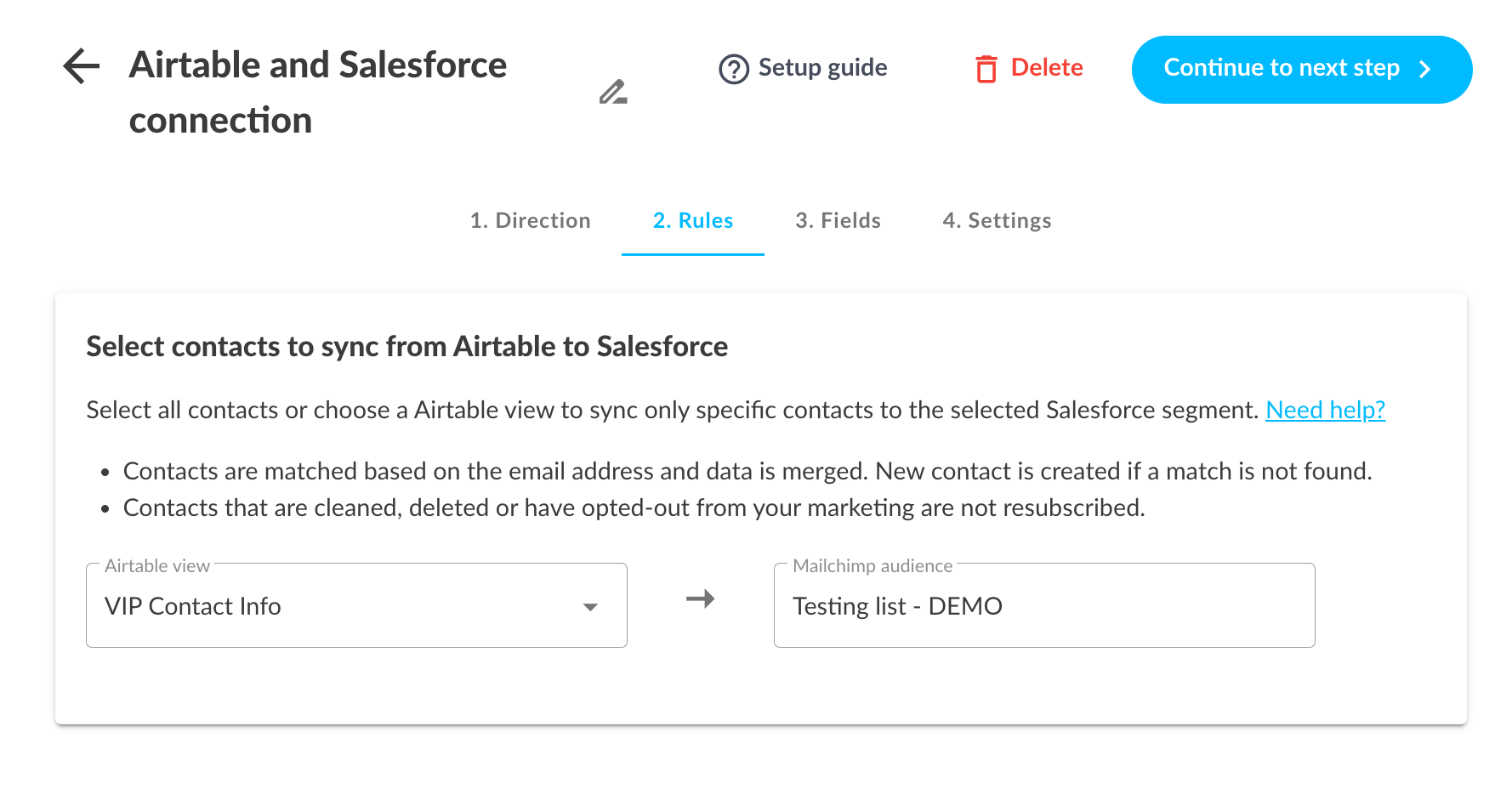Open the 3. Fields tab
Image resolution: width=1512 pixels, height=794 pixels.
[x=838, y=221]
